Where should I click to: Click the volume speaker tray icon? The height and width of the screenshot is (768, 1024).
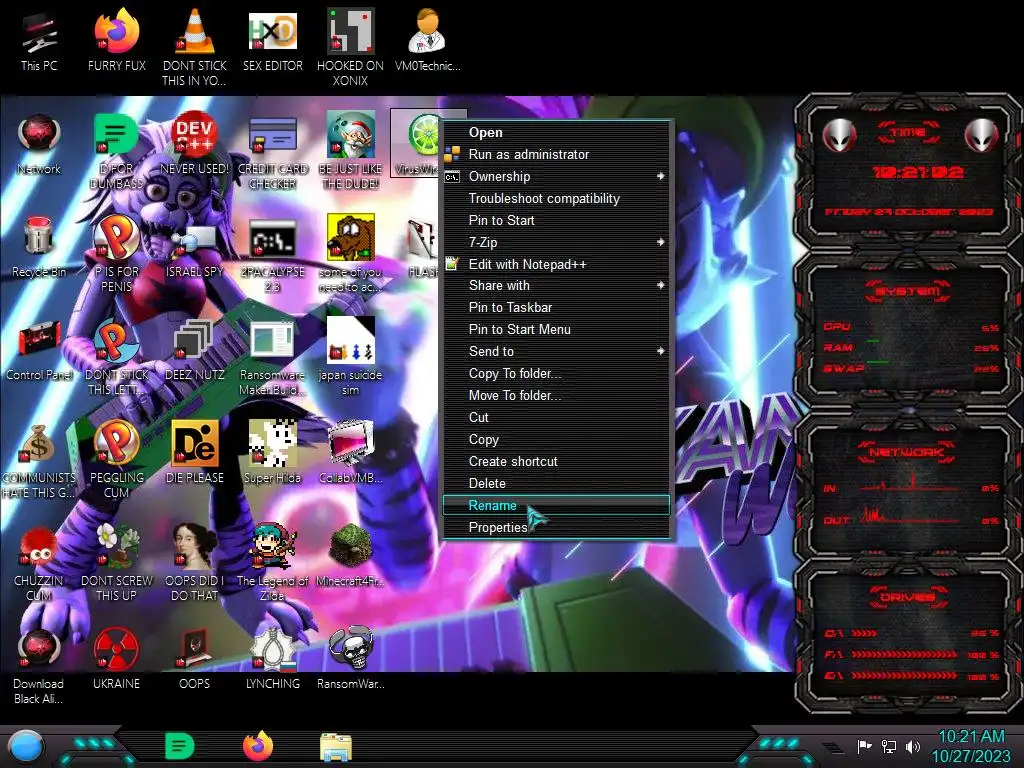[x=913, y=746]
